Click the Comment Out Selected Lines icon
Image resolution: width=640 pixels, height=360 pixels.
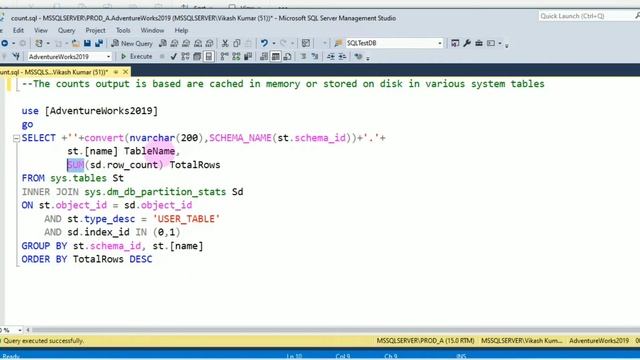303,57
